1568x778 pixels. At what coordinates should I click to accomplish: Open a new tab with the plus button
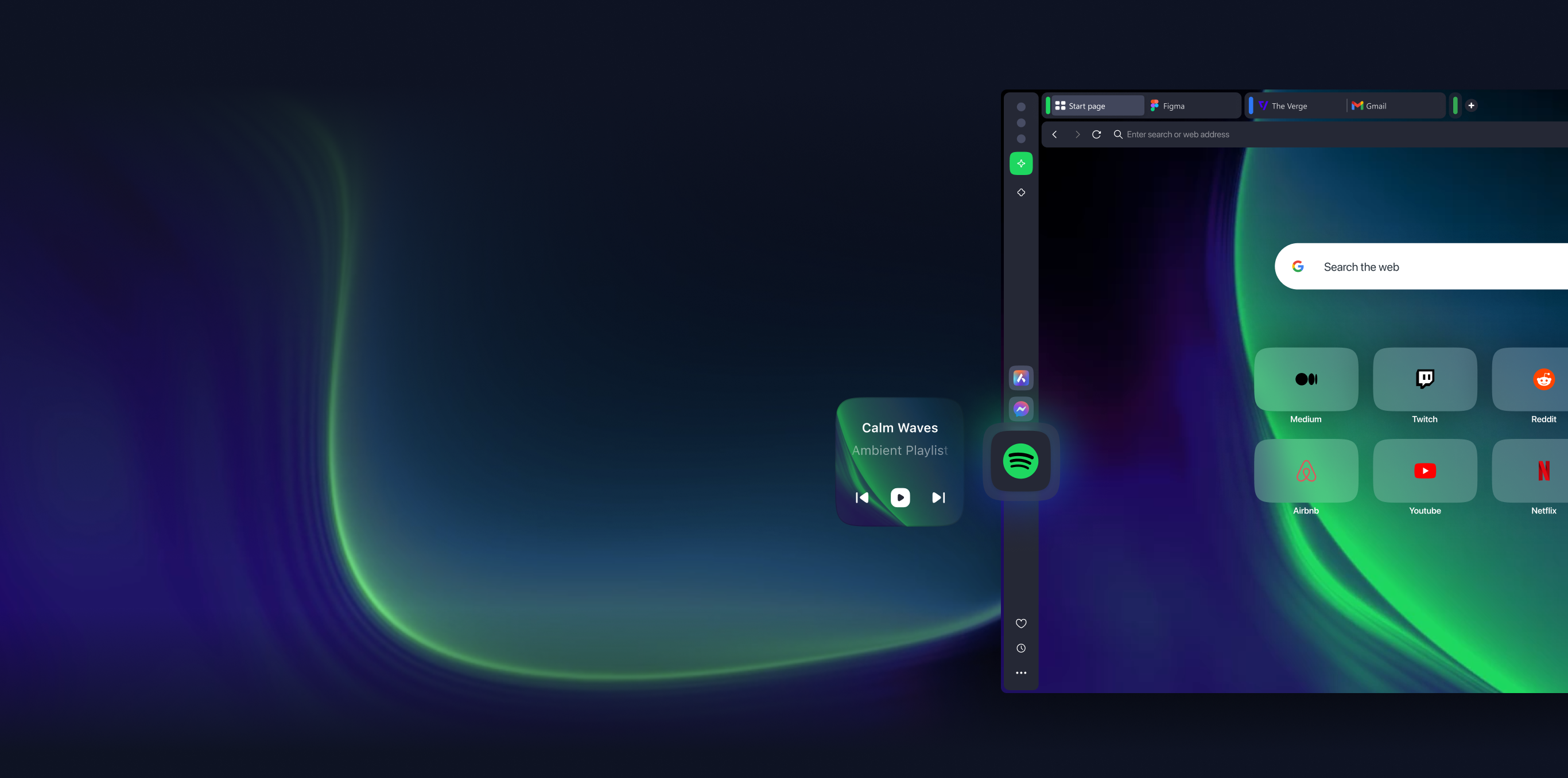1471,105
